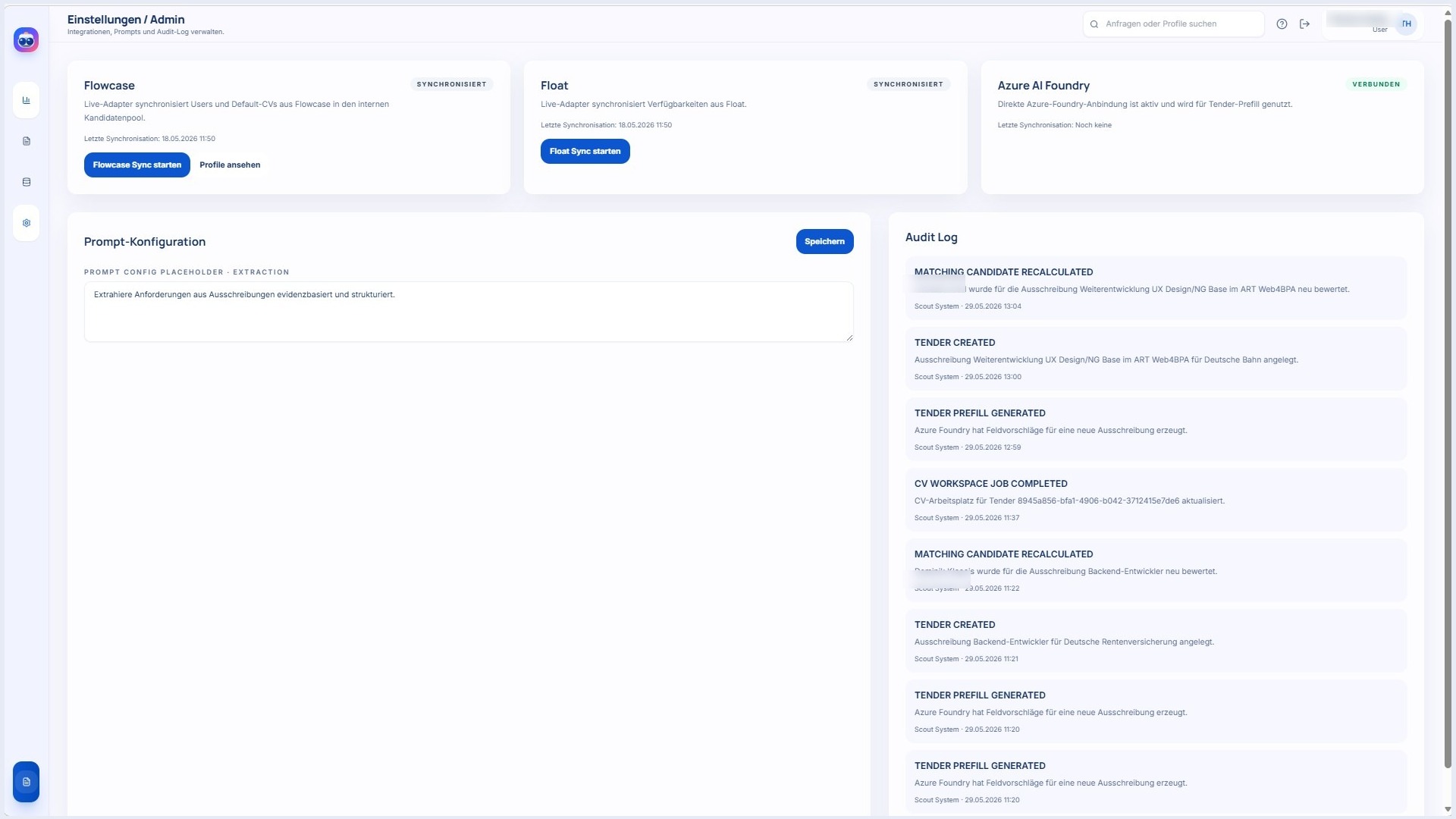The height and width of the screenshot is (819, 1456).
Task: Open the database icon in sidebar
Action: click(26, 182)
